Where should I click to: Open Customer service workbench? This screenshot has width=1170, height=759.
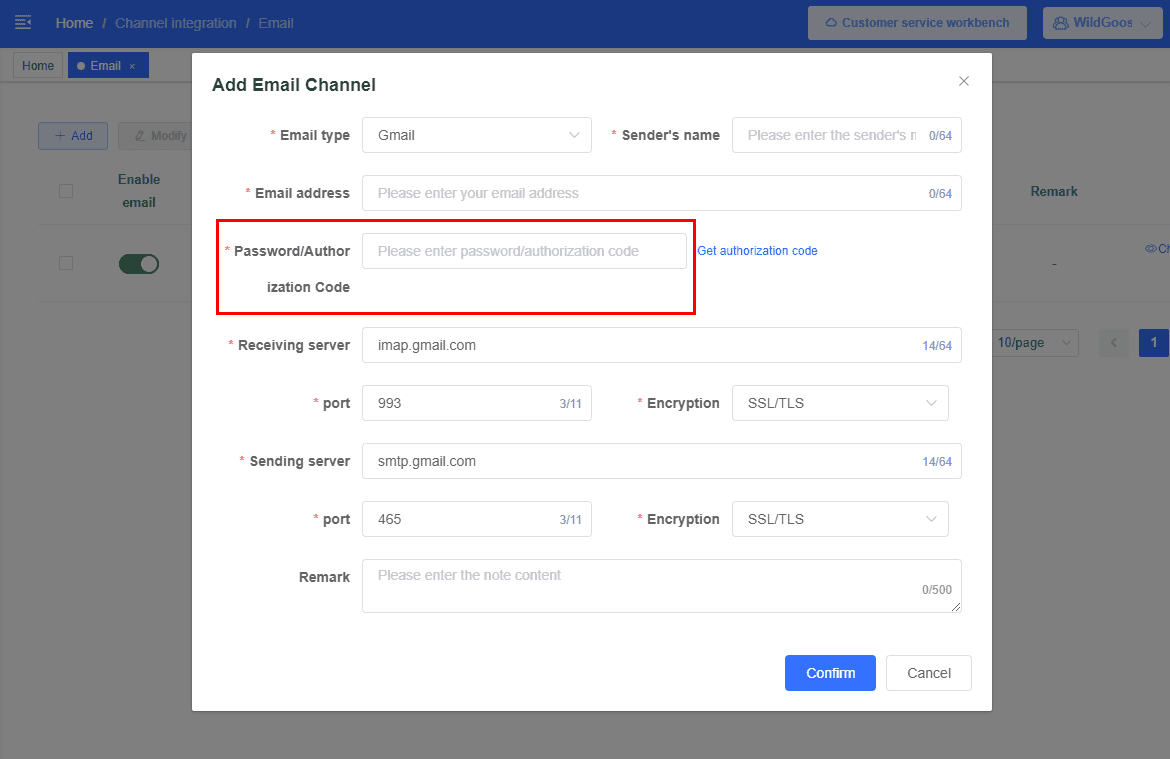coord(917,23)
